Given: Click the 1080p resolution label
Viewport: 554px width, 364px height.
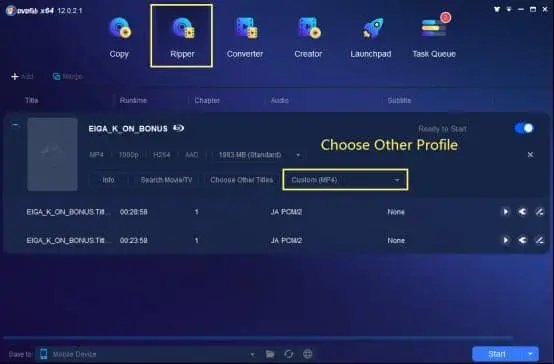Looking at the screenshot, I should click(129, 155).
